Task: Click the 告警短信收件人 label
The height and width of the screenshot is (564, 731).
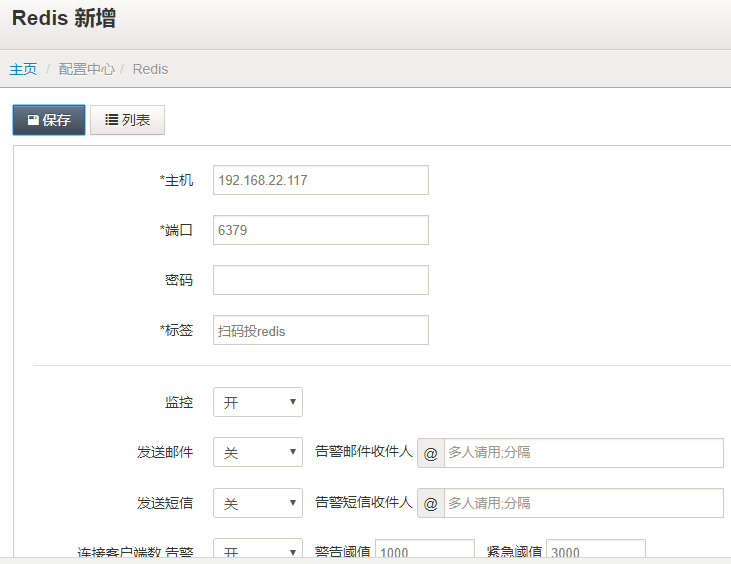Action: tap(364, 502)
